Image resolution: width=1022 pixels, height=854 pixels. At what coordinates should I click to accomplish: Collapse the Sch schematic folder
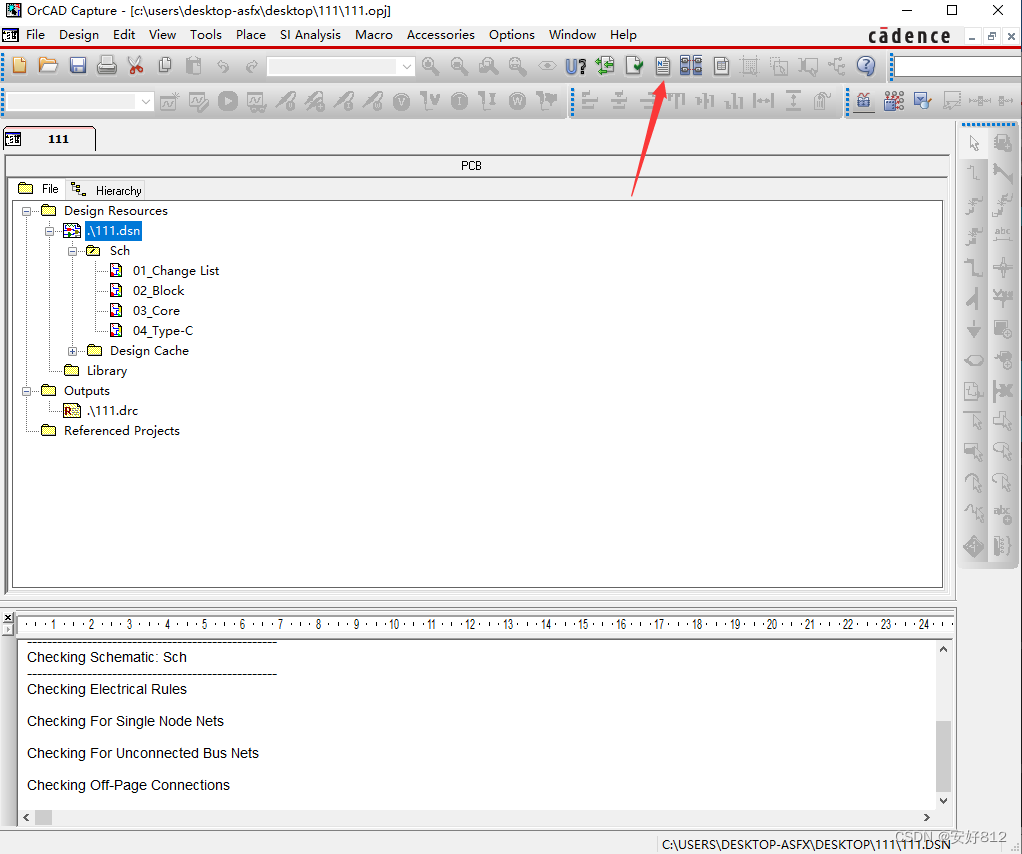tap(72, 251)
